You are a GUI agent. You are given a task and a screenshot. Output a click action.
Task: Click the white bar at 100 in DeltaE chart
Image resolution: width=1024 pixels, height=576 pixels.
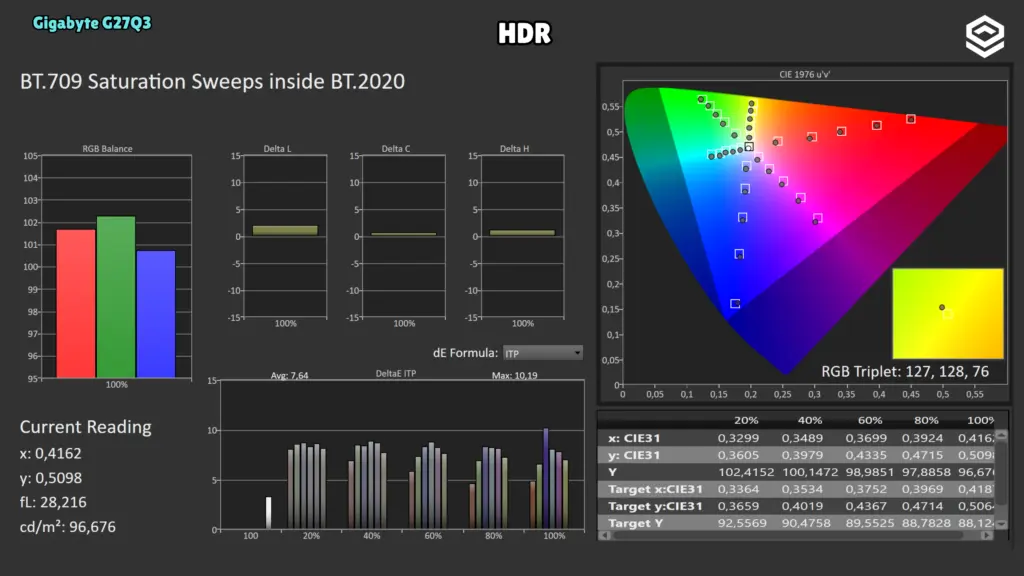click(268, 513)
